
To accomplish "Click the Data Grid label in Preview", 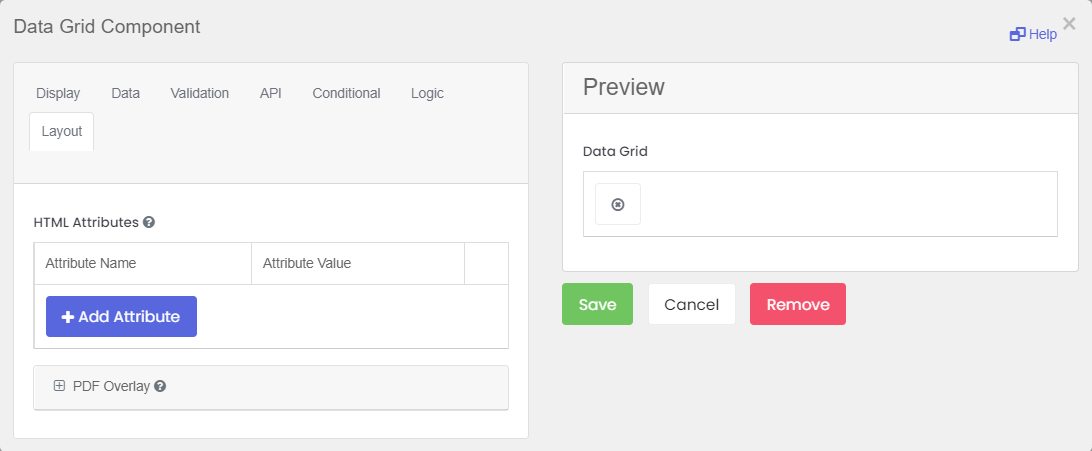I will [x=615, y=152].
